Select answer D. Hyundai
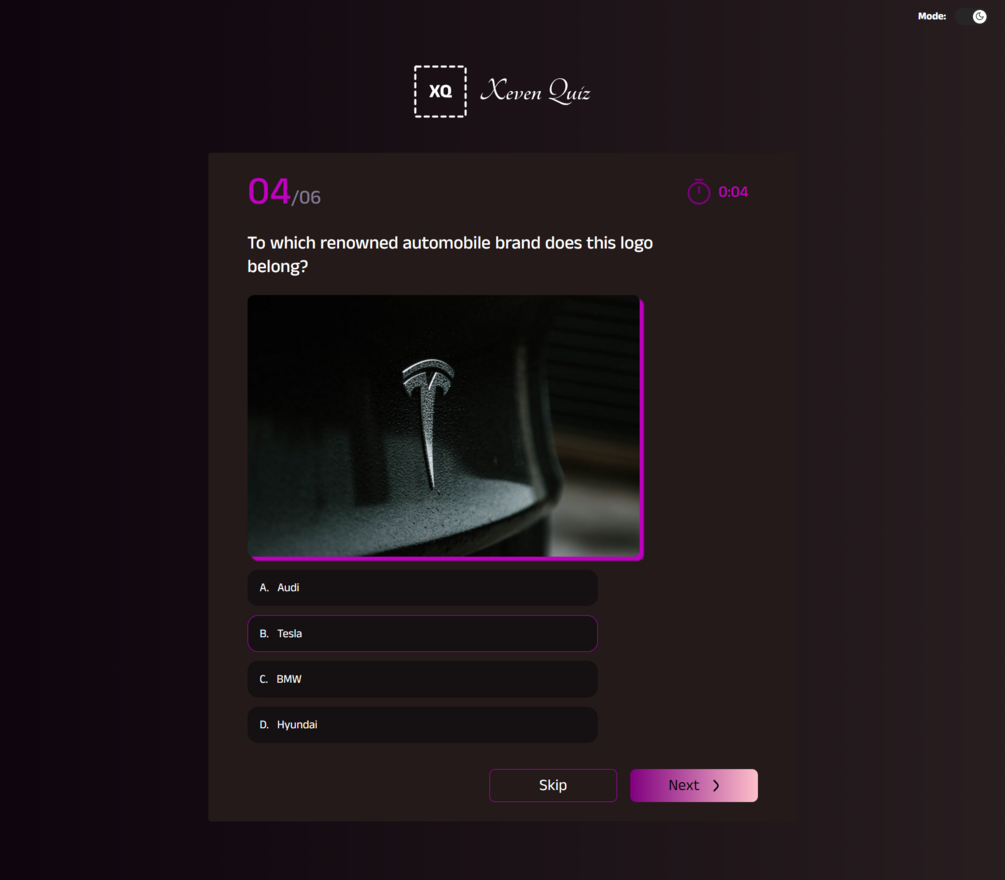This screenshot has height=880, width=1005. pyautogui.click(x=422, y=725)
